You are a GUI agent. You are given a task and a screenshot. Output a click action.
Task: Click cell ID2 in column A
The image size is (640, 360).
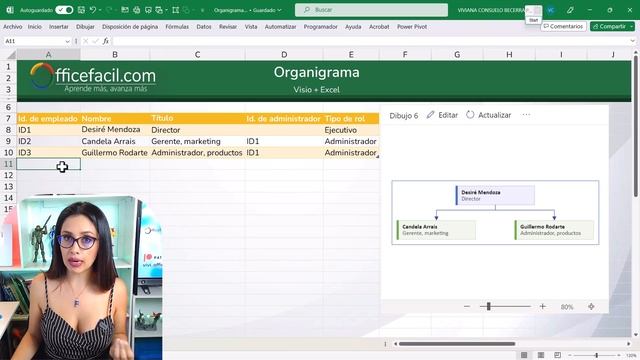(x=48, y=141)
